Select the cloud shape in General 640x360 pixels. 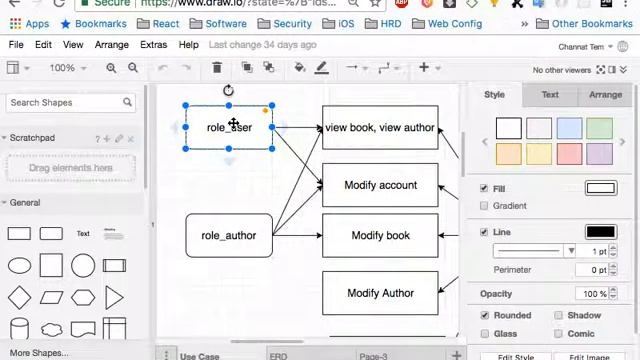(x=51, y=329)
